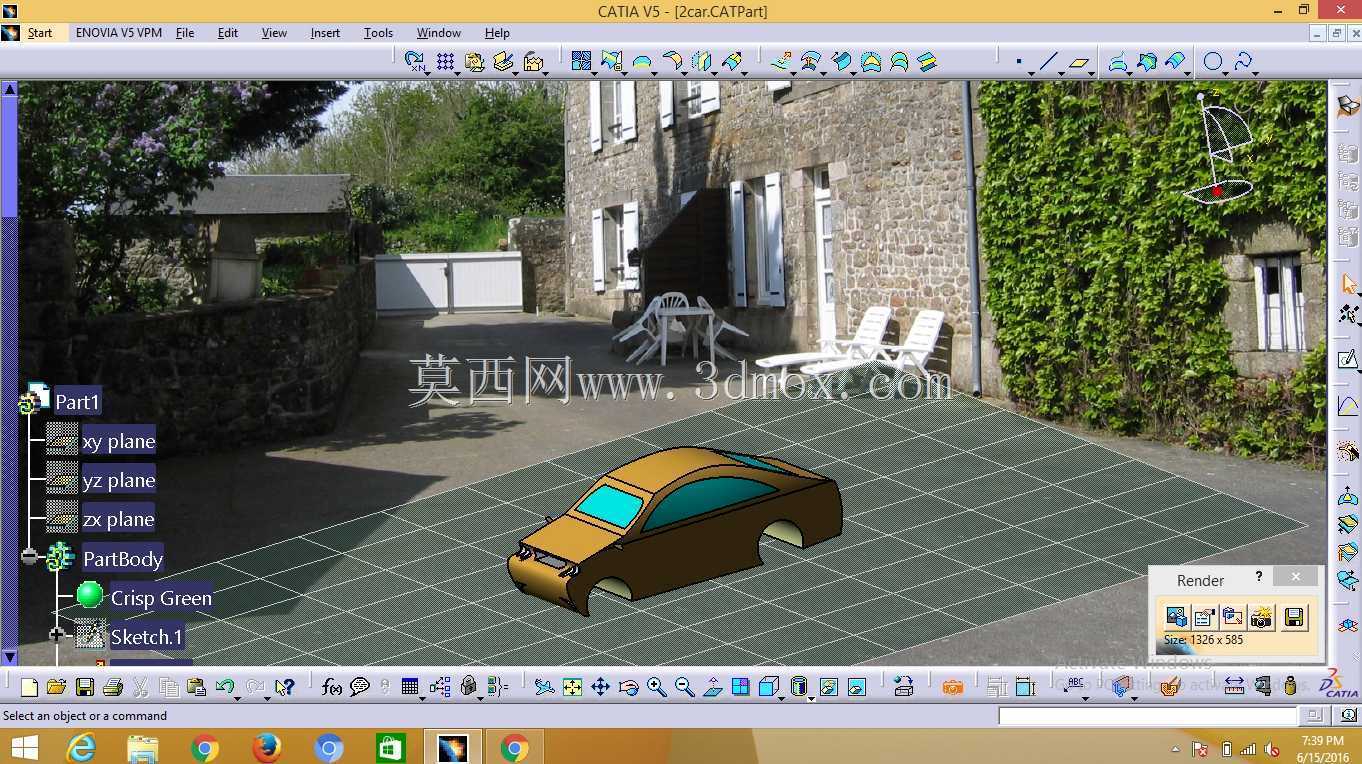This screenshot has width=1362, height=764.
Task: Open the Window menu
Action: click(x=439, y=33)
